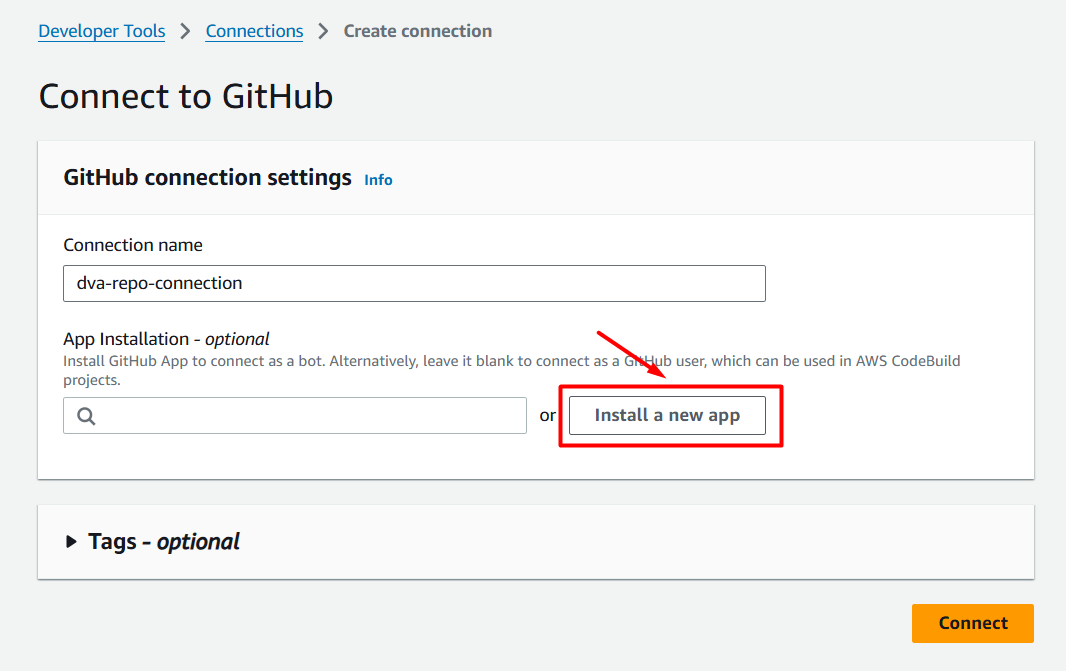The image size is (1066, 671).
Task: Go to the Connections breadcrumb link
Action: (x=254, y=31)
